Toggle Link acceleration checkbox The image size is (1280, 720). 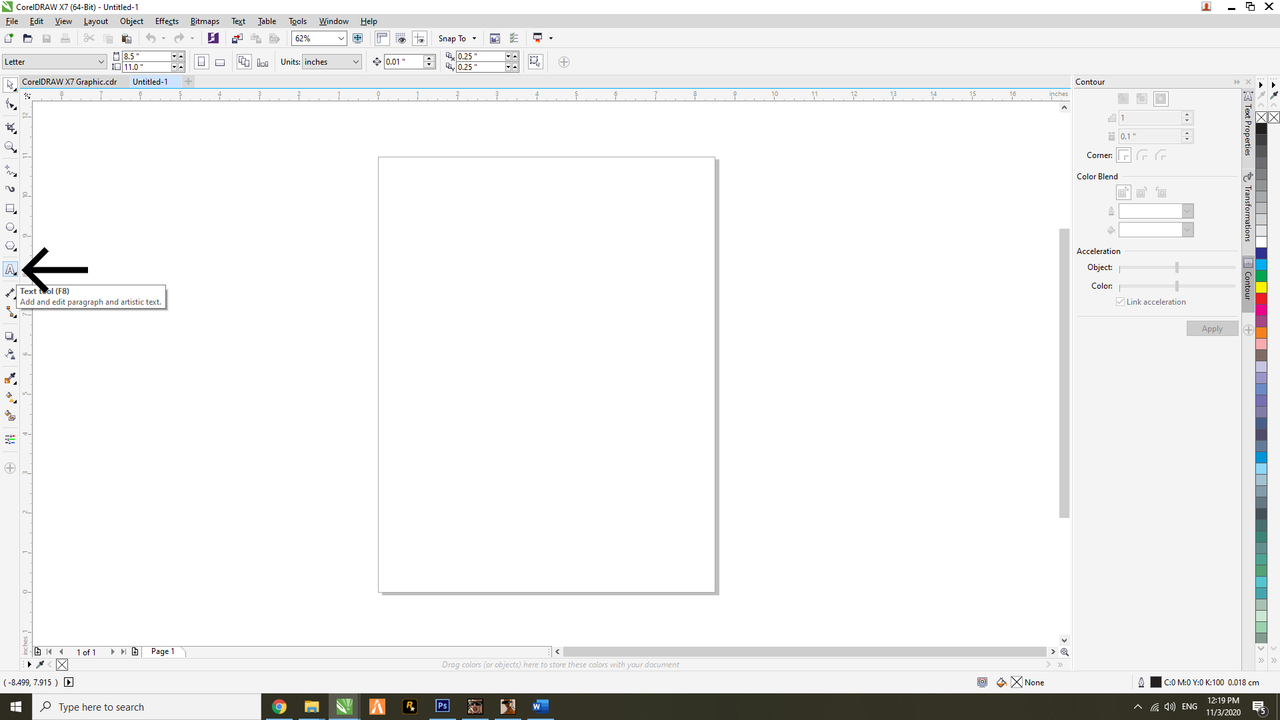pos(1121,302)
